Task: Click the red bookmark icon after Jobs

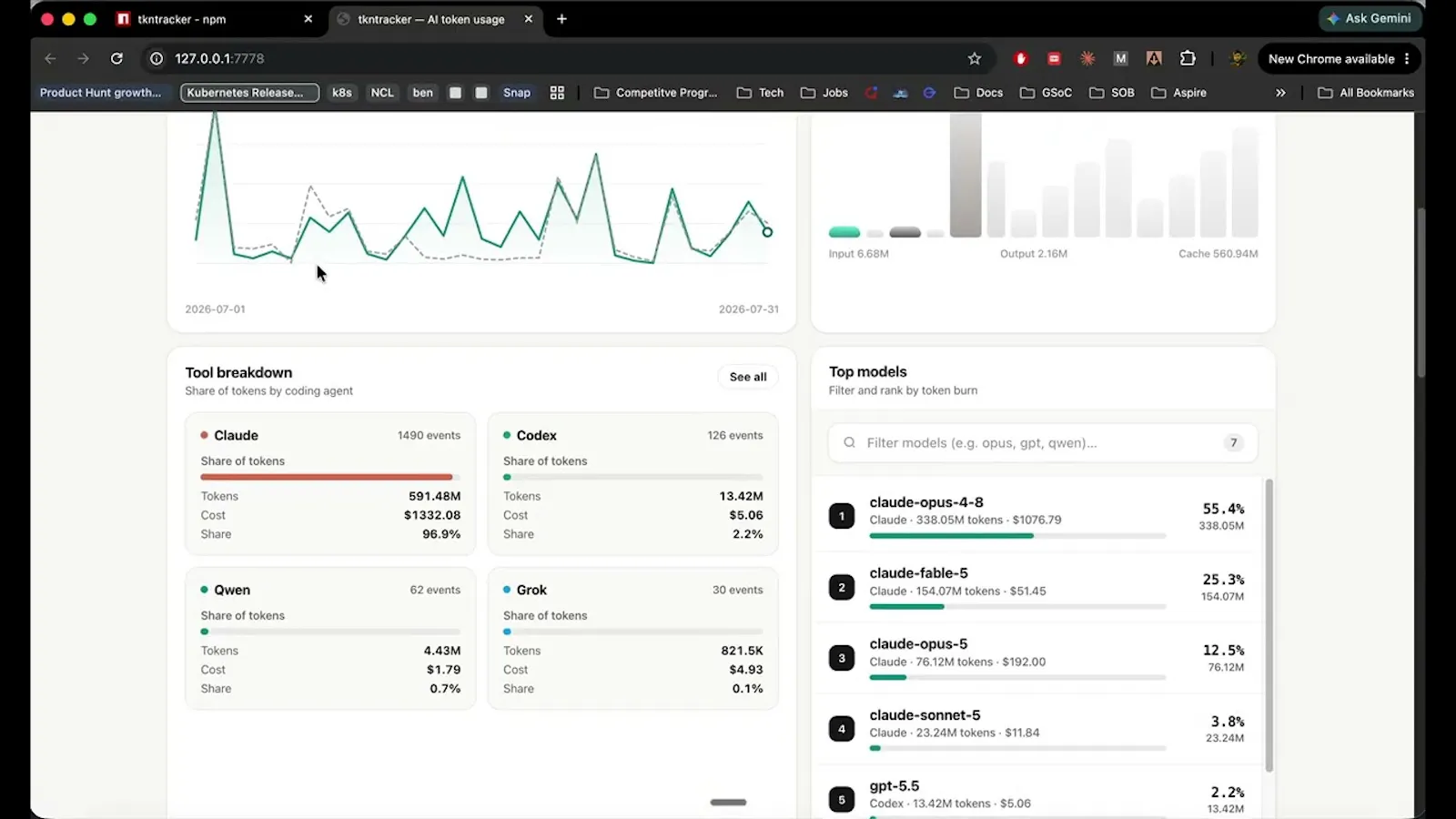Action: (871, 93)
